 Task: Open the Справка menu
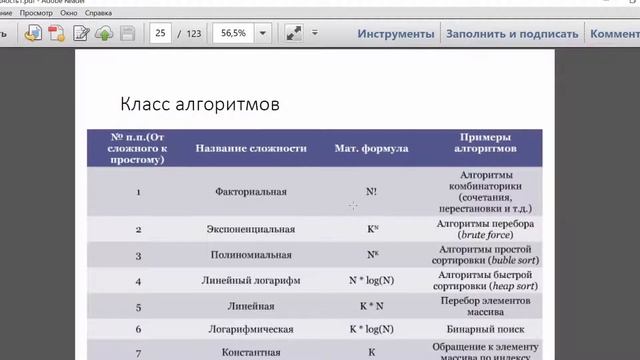coord(98,13)
